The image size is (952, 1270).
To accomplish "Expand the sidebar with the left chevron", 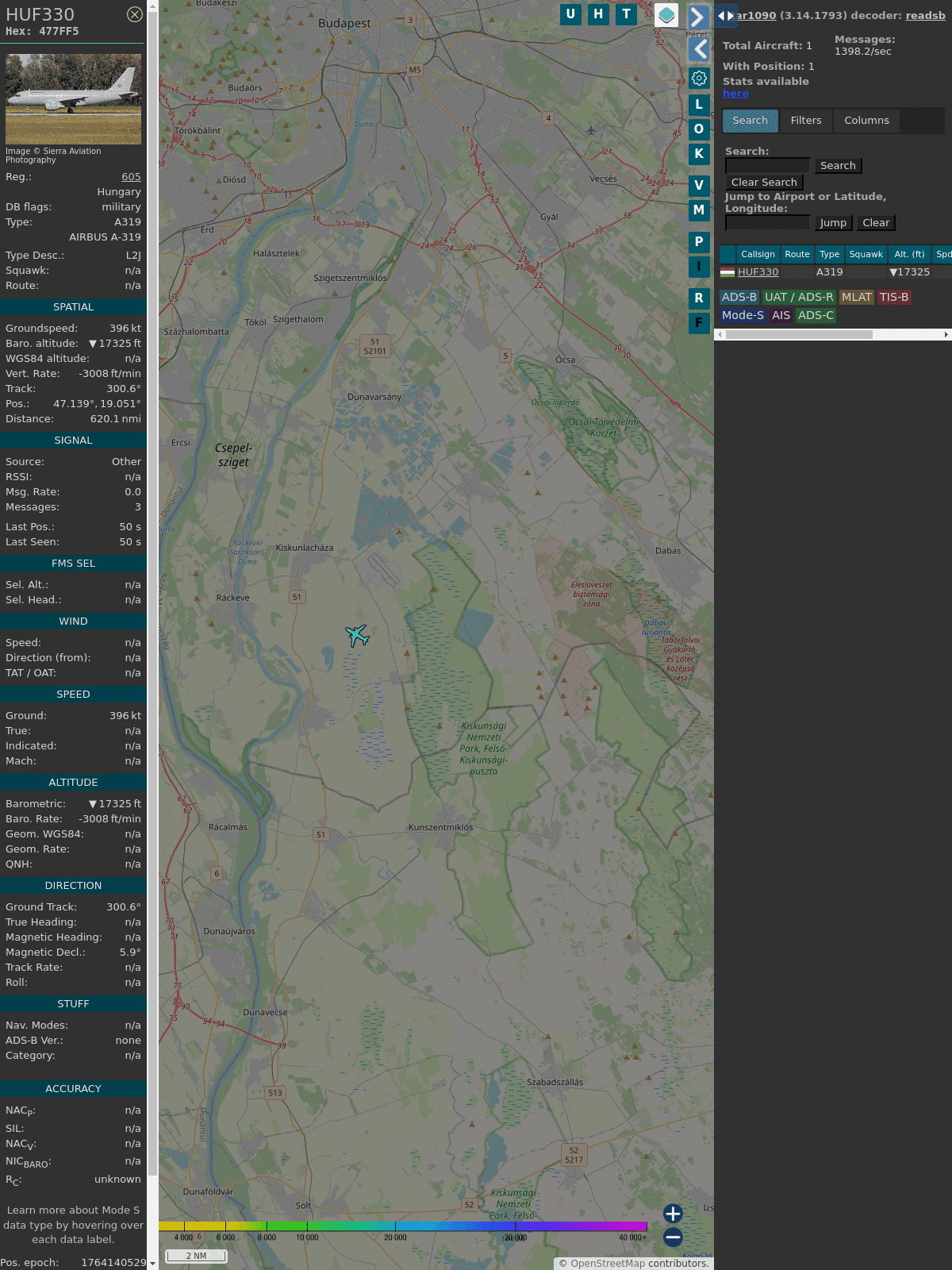I will [x=699, y=49].
